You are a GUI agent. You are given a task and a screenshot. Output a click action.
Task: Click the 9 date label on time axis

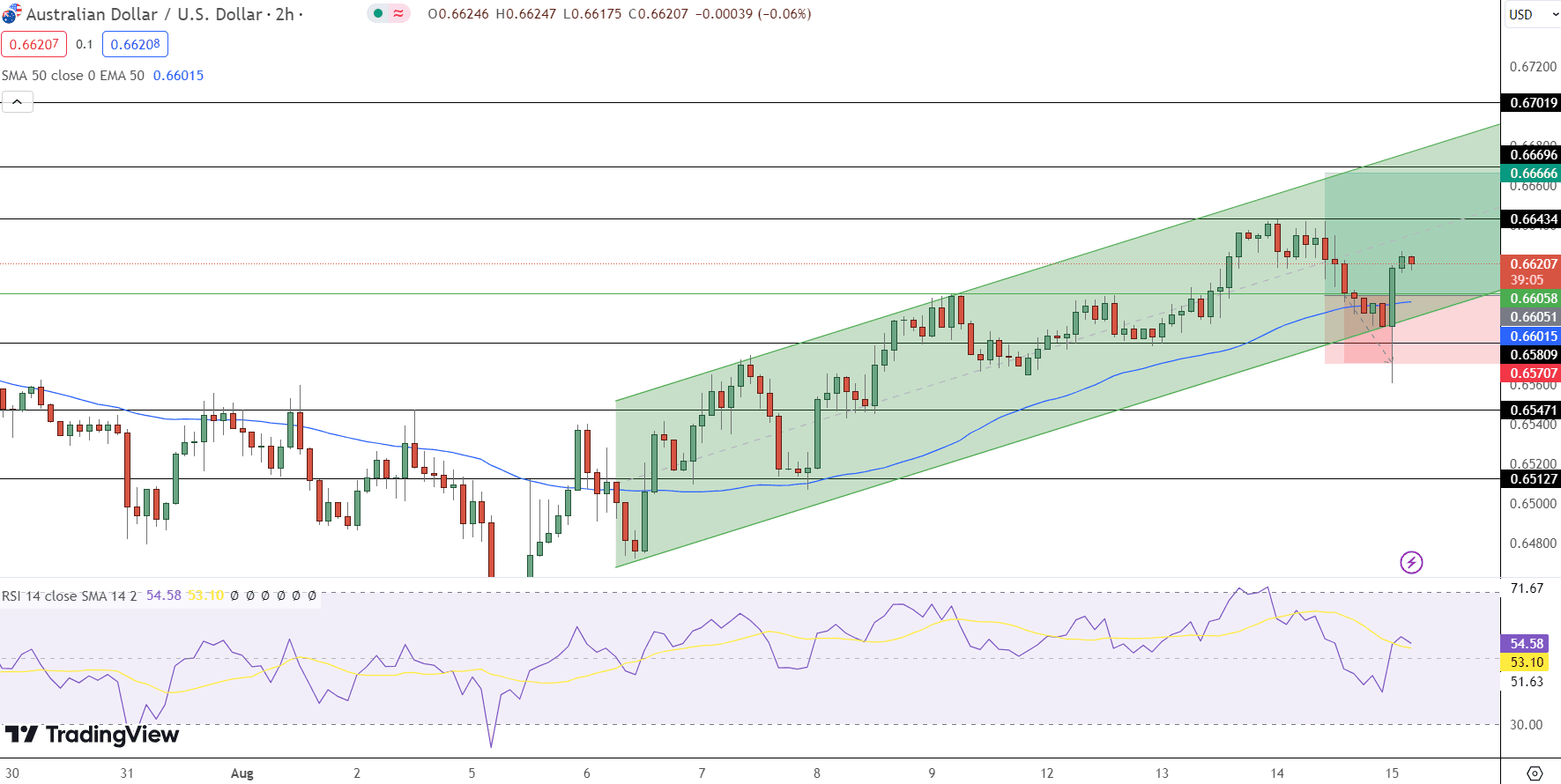click(932, 773)
